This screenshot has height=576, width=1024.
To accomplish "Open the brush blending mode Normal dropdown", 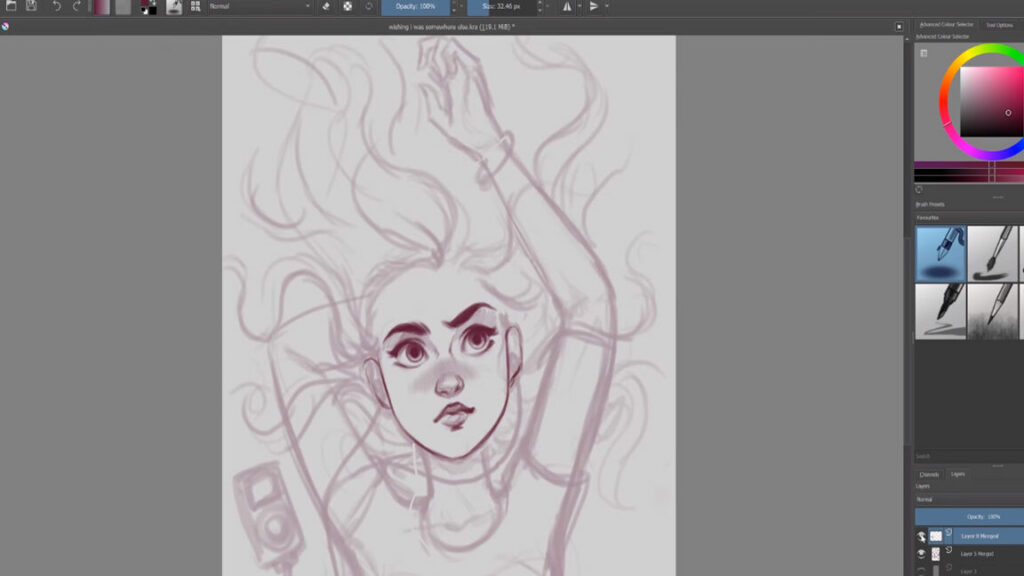I will [x=259, y=6].
